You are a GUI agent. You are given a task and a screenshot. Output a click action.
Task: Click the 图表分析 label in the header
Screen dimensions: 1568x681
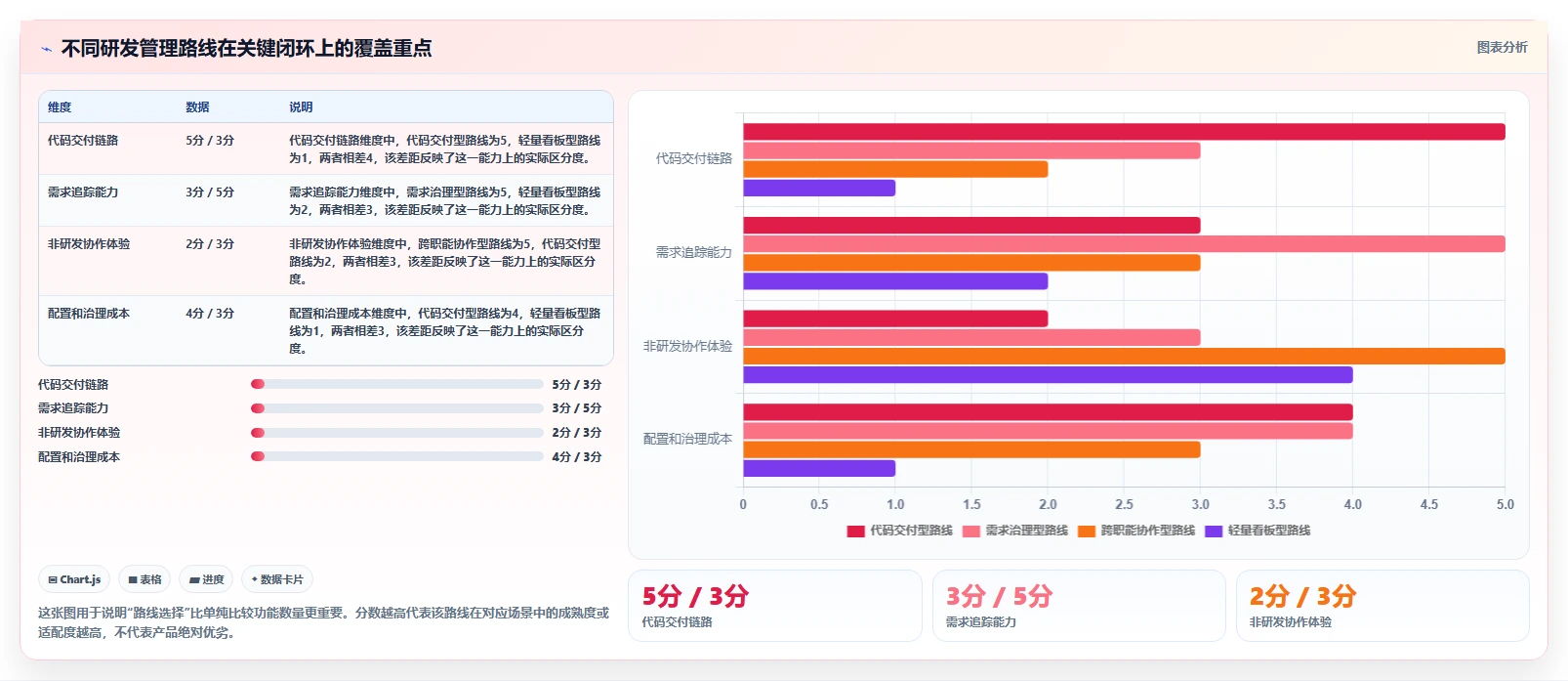pyautogui.click(x=1502, y=47)
